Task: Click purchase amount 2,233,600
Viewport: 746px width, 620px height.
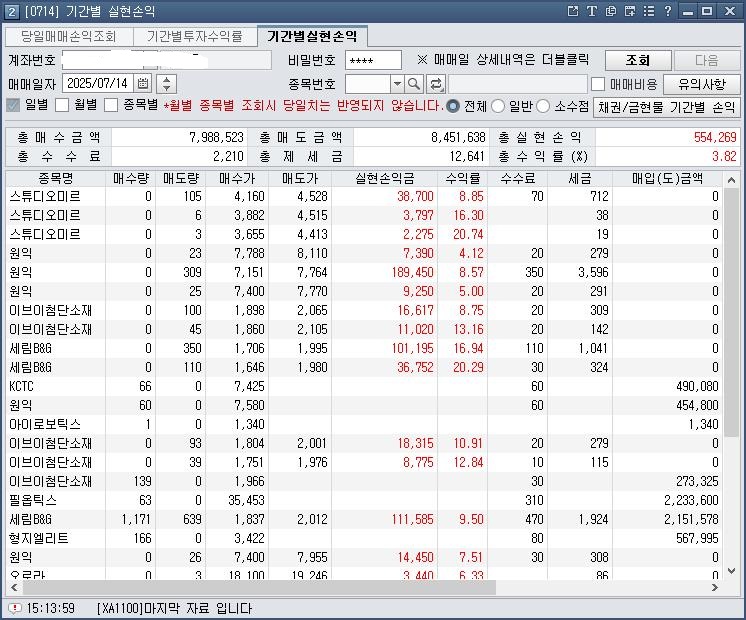Action: point(691,500)
